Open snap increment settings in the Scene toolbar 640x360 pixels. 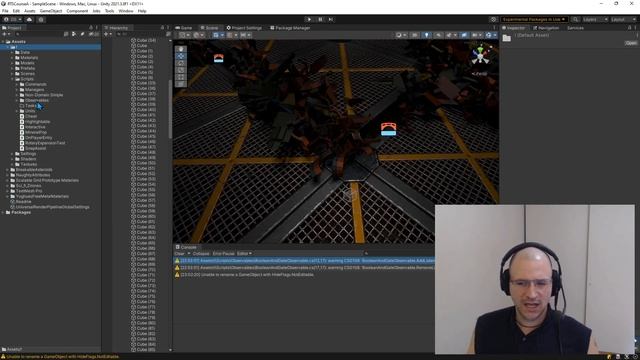[245, 35]
